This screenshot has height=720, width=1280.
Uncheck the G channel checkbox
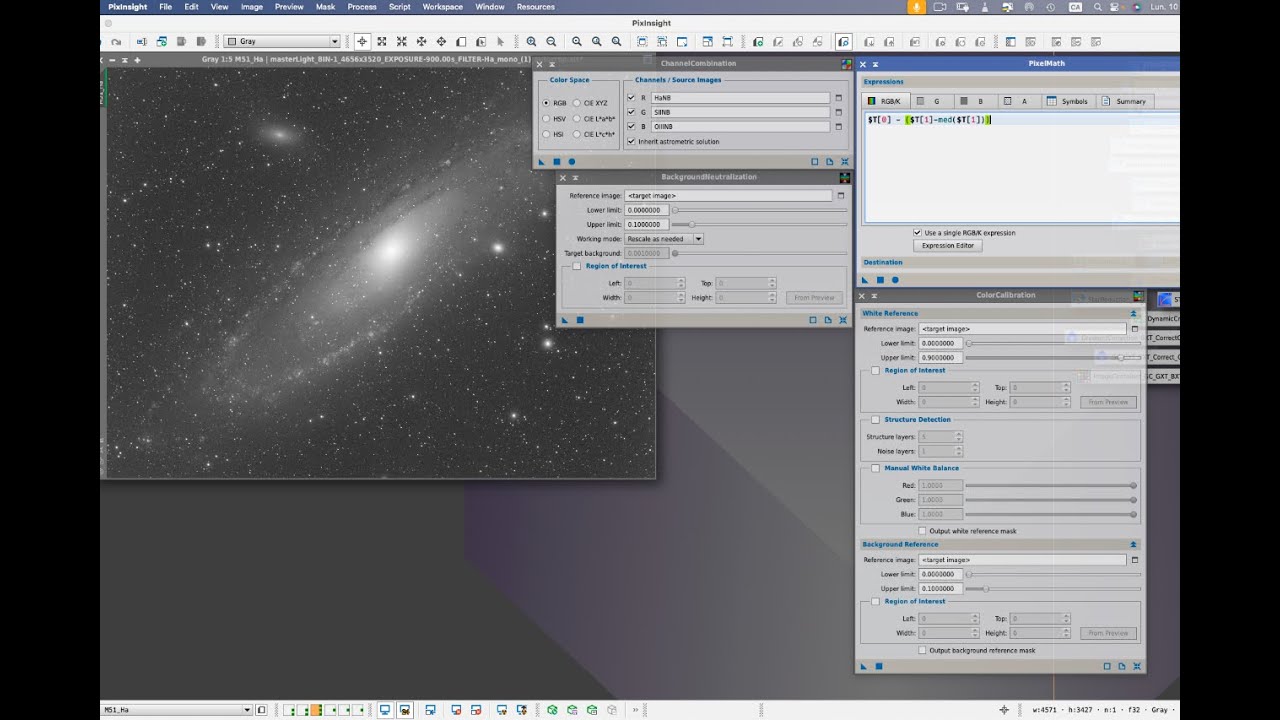[x=631, y=112]
